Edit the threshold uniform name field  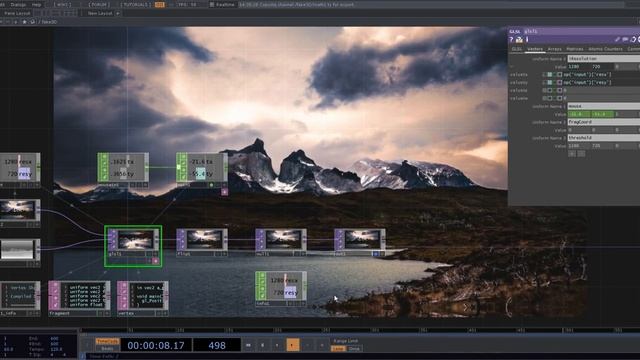coord(604,138)
